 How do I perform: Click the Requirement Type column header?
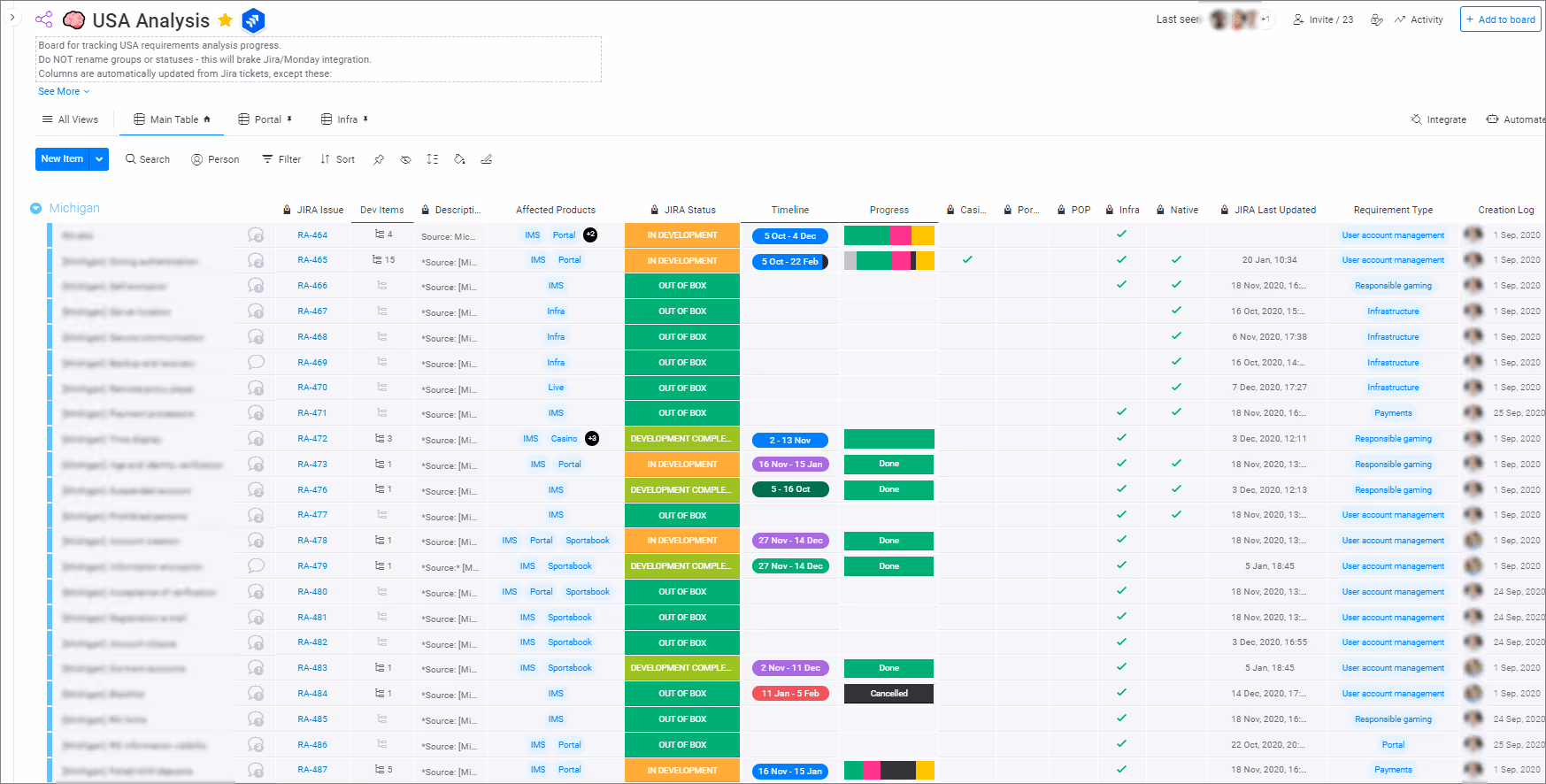point(1393,210)
